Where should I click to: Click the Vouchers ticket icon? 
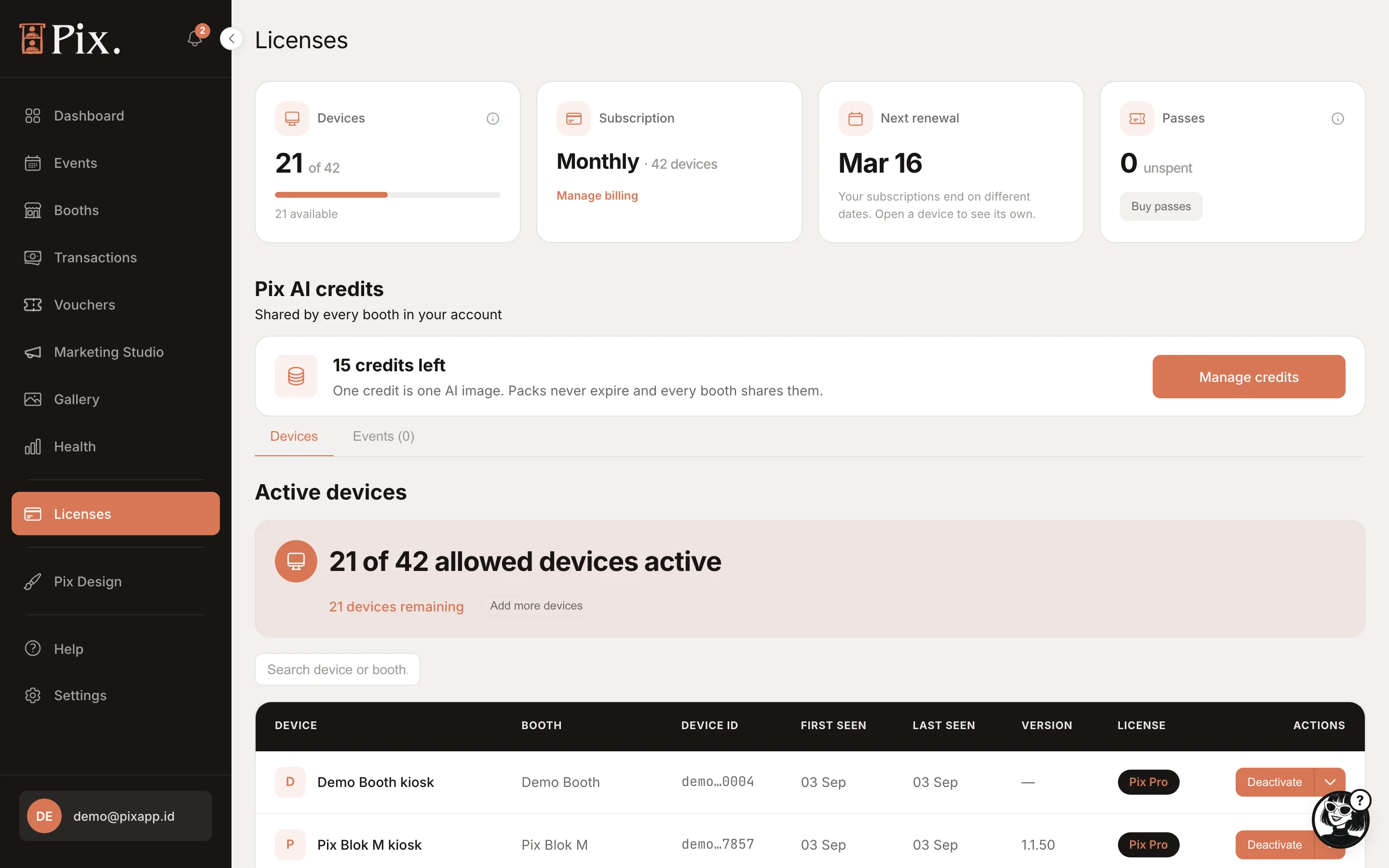[33, 305]
